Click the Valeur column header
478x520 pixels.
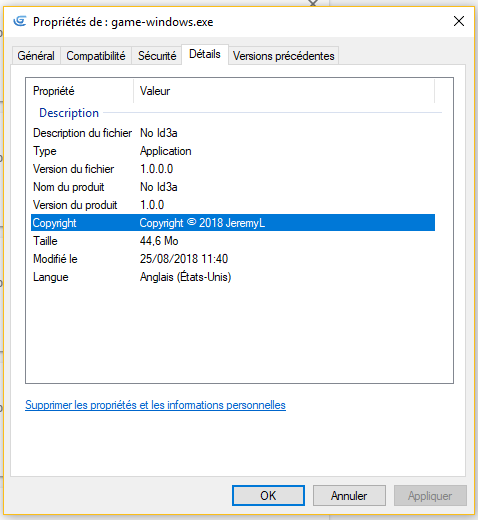pyautogui.click(x=284, y=91)
